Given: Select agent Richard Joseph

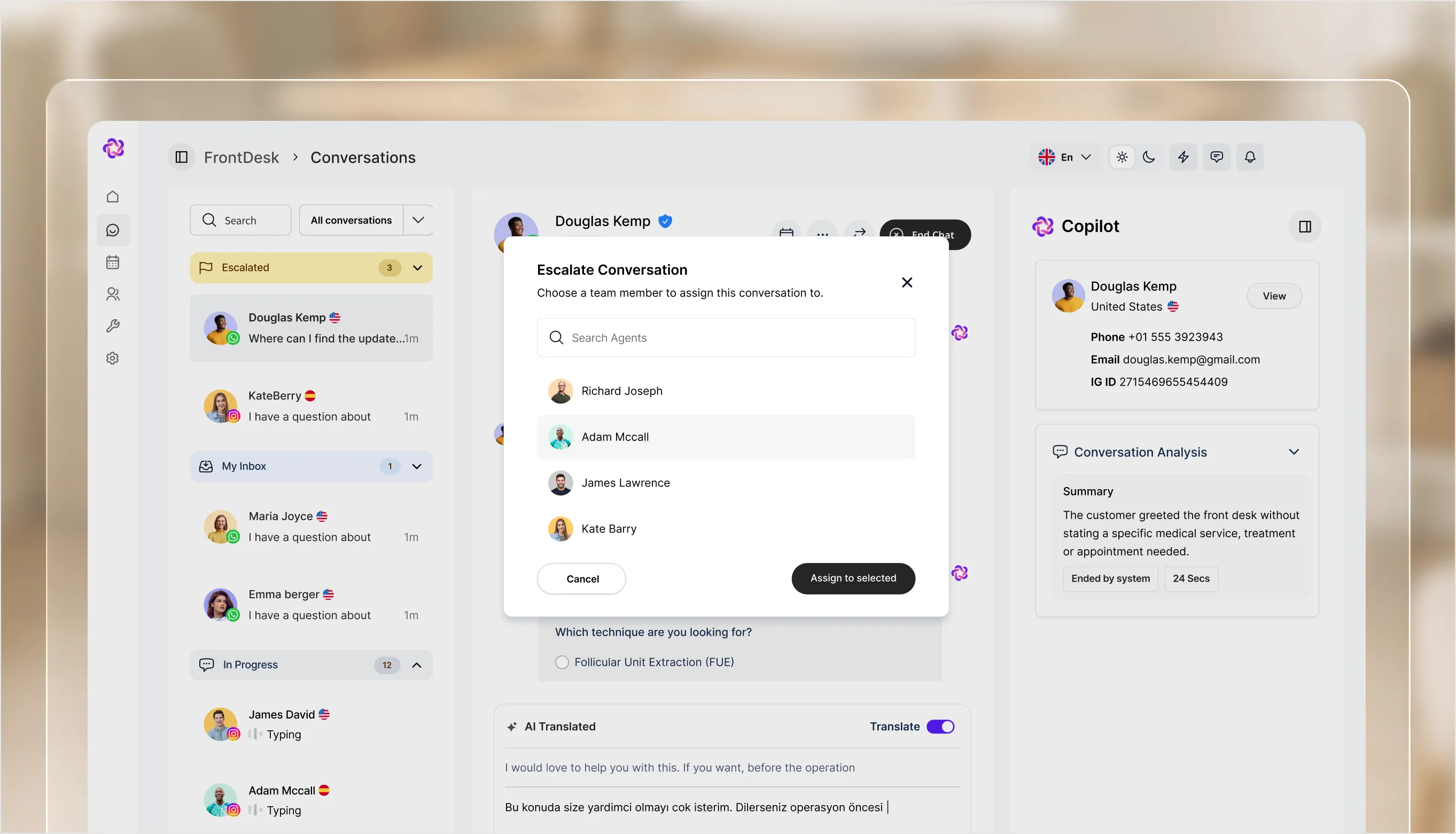Looking at the screenshot, I should point(726,391).
